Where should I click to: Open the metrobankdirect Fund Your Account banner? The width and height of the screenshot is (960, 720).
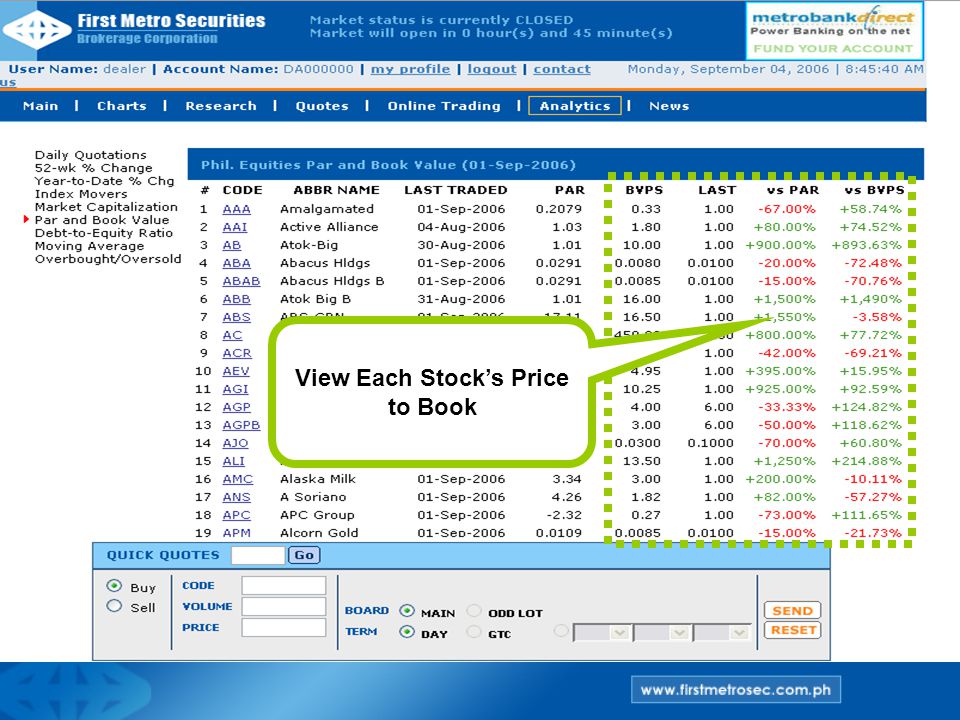(834, 31)
